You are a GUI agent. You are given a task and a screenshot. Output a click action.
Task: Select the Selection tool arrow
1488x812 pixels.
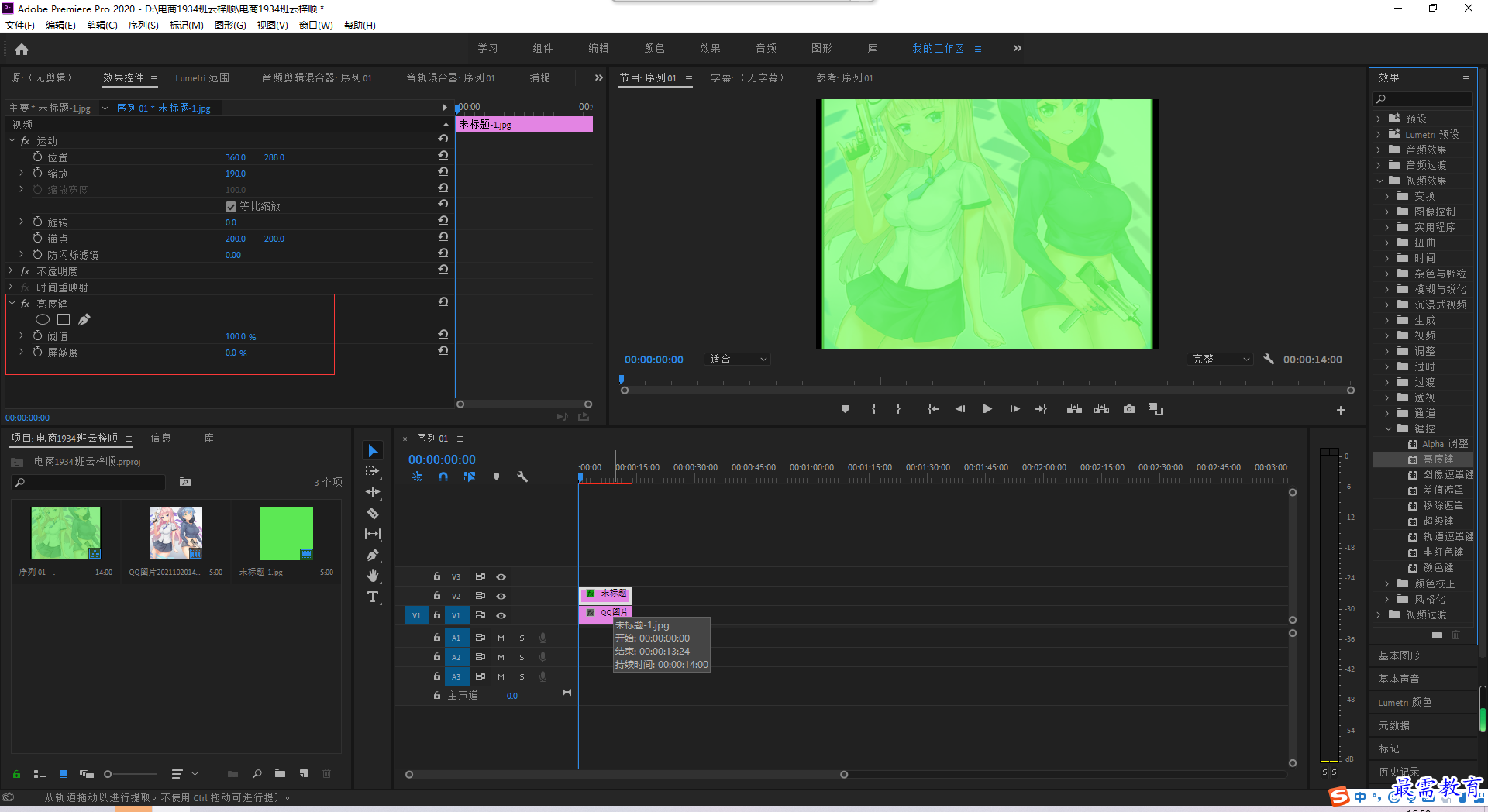pos(373,451)
